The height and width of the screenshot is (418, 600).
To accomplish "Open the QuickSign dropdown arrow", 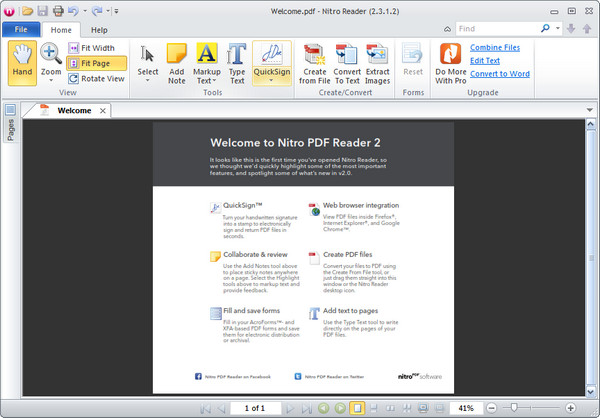I will (271, 81).
